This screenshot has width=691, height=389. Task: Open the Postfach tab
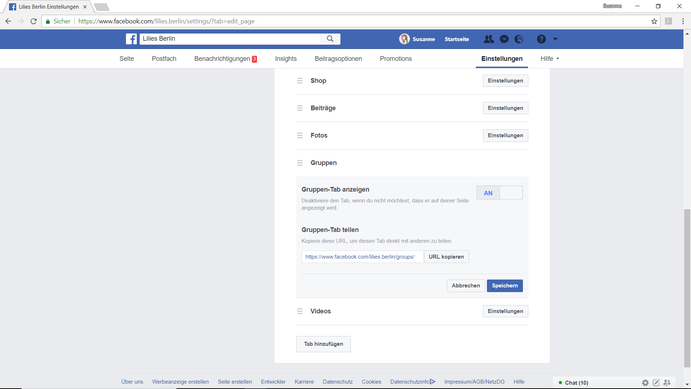tap(164, 59)
